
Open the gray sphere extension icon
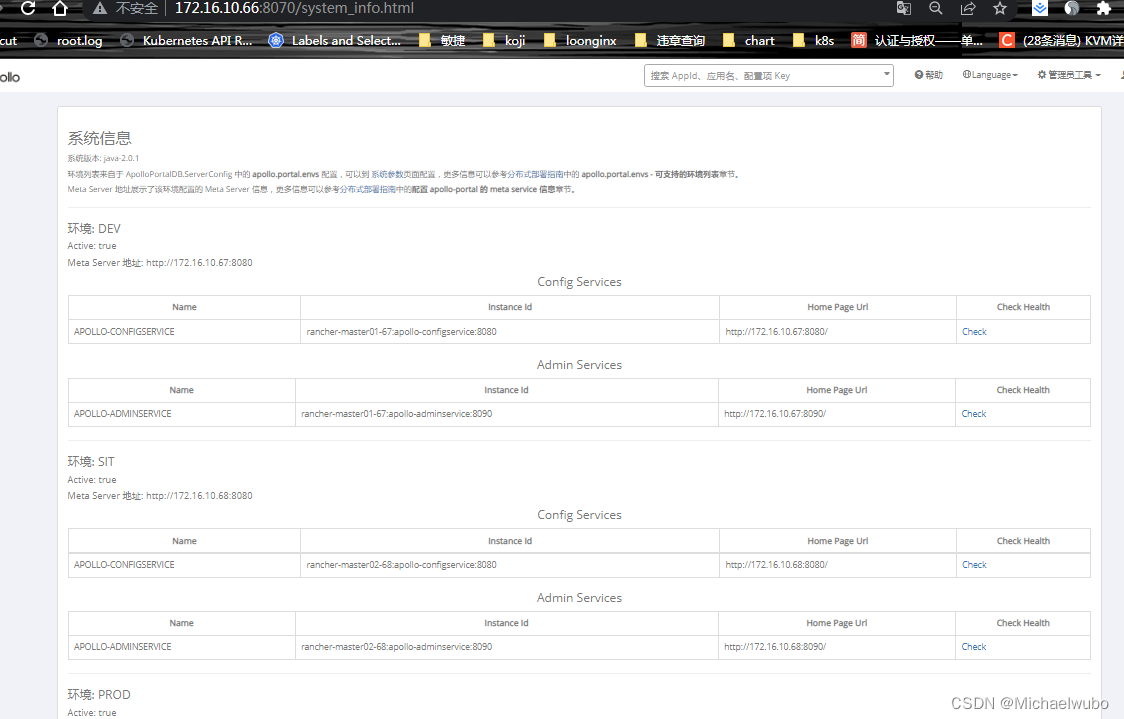[x=1072, y=9]
